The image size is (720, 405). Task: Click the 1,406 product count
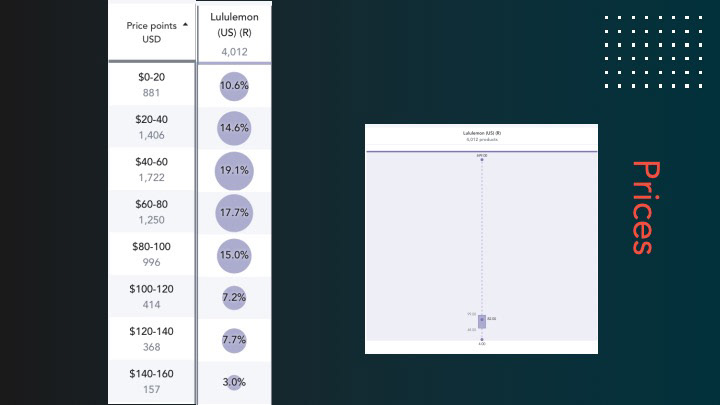point(151,135)
